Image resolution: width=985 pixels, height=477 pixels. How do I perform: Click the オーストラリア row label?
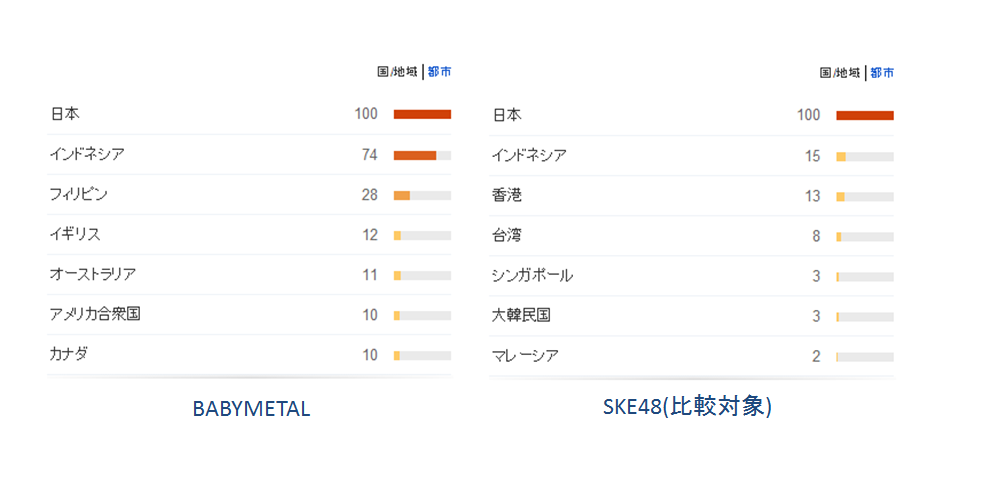[93, 274]
